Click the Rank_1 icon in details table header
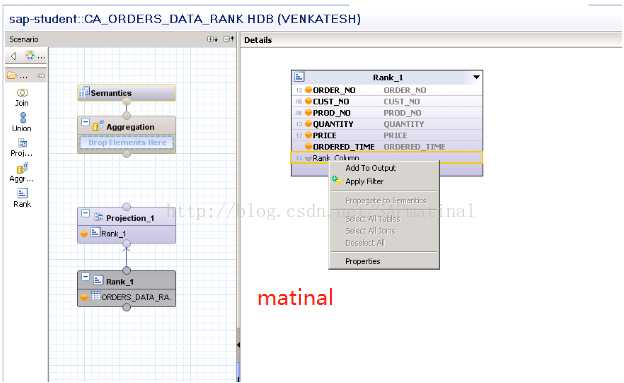 [299, 76]
